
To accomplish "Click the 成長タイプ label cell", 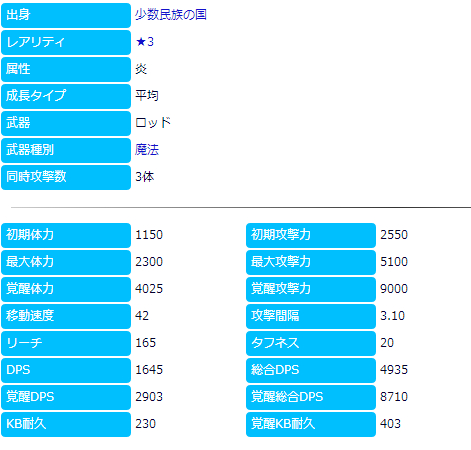I will coord(66,96).
